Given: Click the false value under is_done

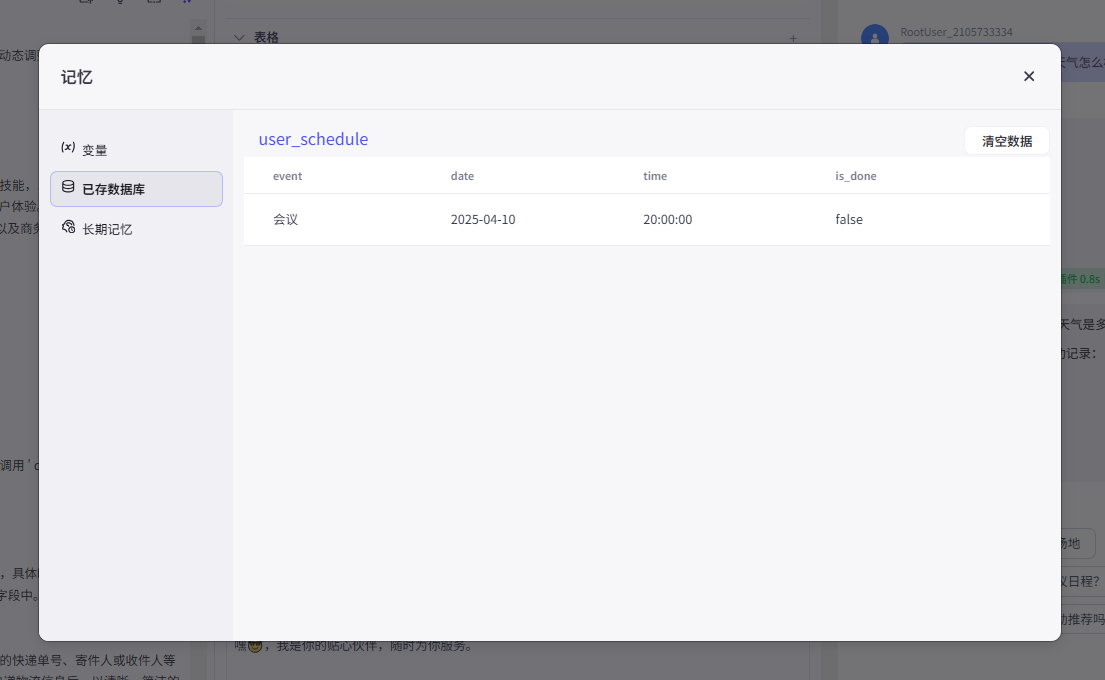Looking at the screenshot, I should [848, 219].
